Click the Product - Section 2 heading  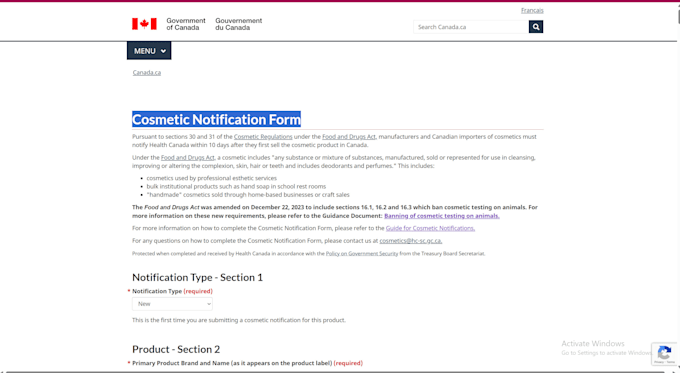pyautogui.click(x=176, y=349)
